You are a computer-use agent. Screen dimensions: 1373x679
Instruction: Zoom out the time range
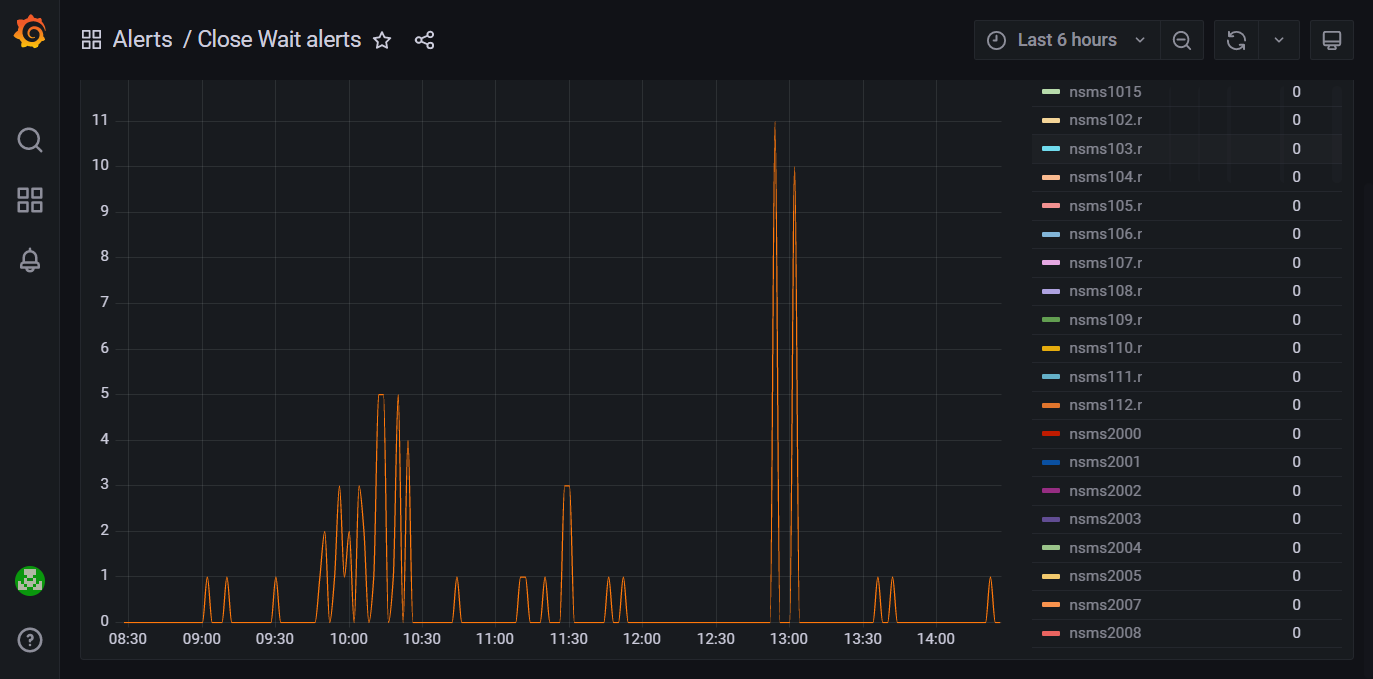pos(1182,40)
